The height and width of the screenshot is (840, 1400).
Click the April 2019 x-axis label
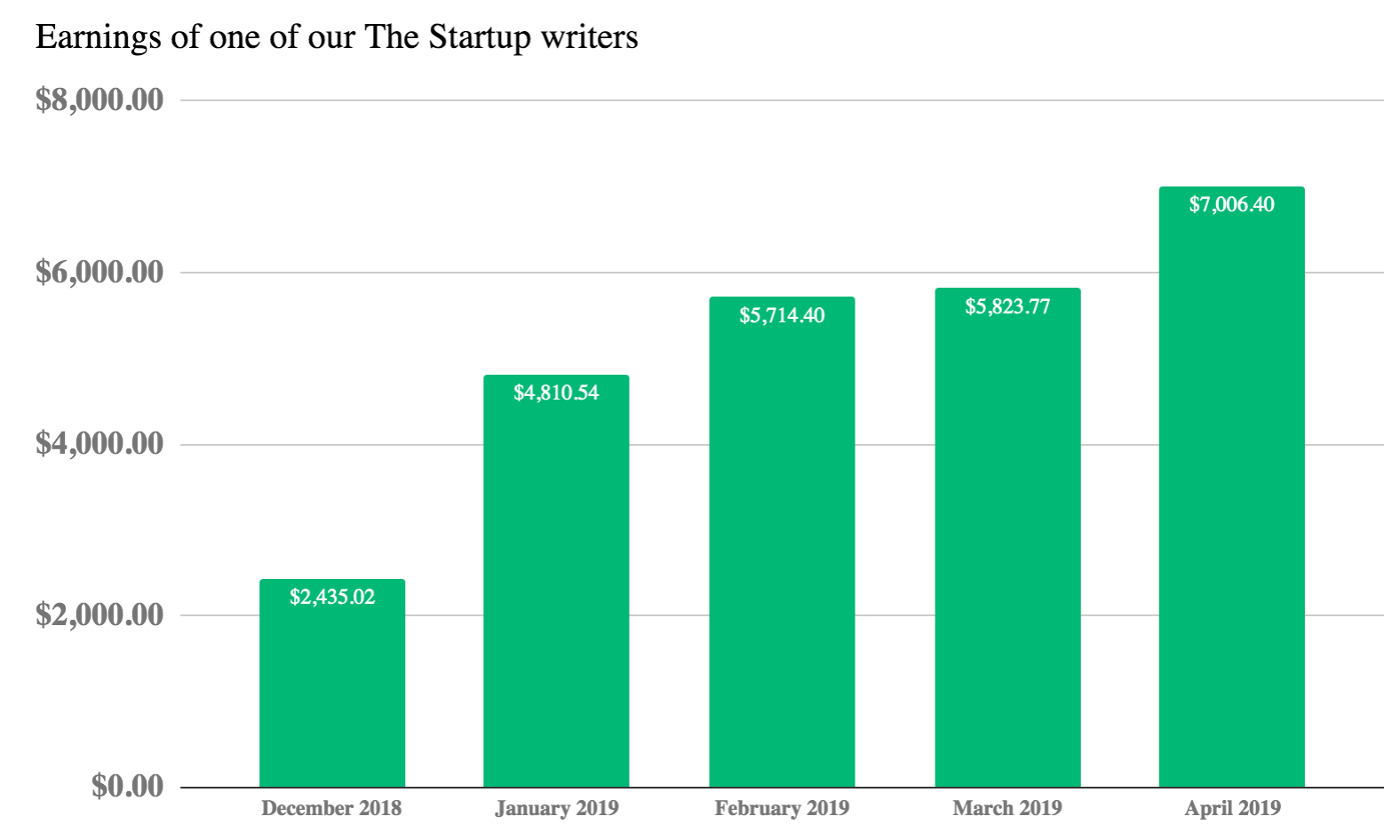pyautogui.click(x=1232, y=809)
